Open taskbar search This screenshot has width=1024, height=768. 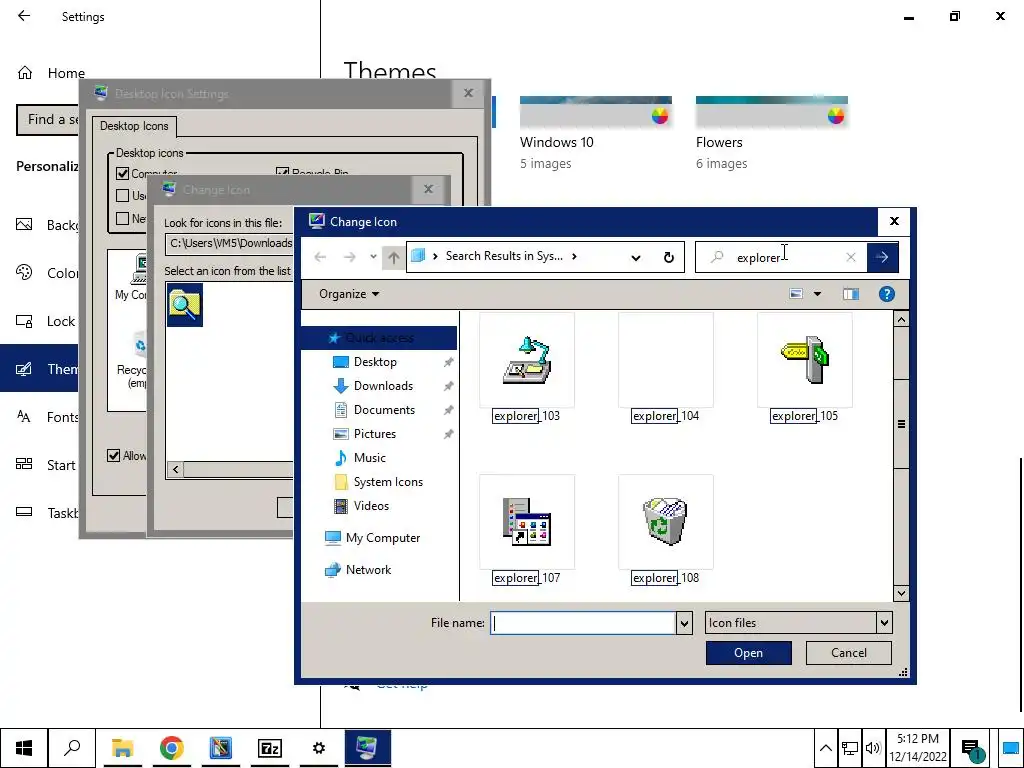pyautogui.click(x=72, y=748)
